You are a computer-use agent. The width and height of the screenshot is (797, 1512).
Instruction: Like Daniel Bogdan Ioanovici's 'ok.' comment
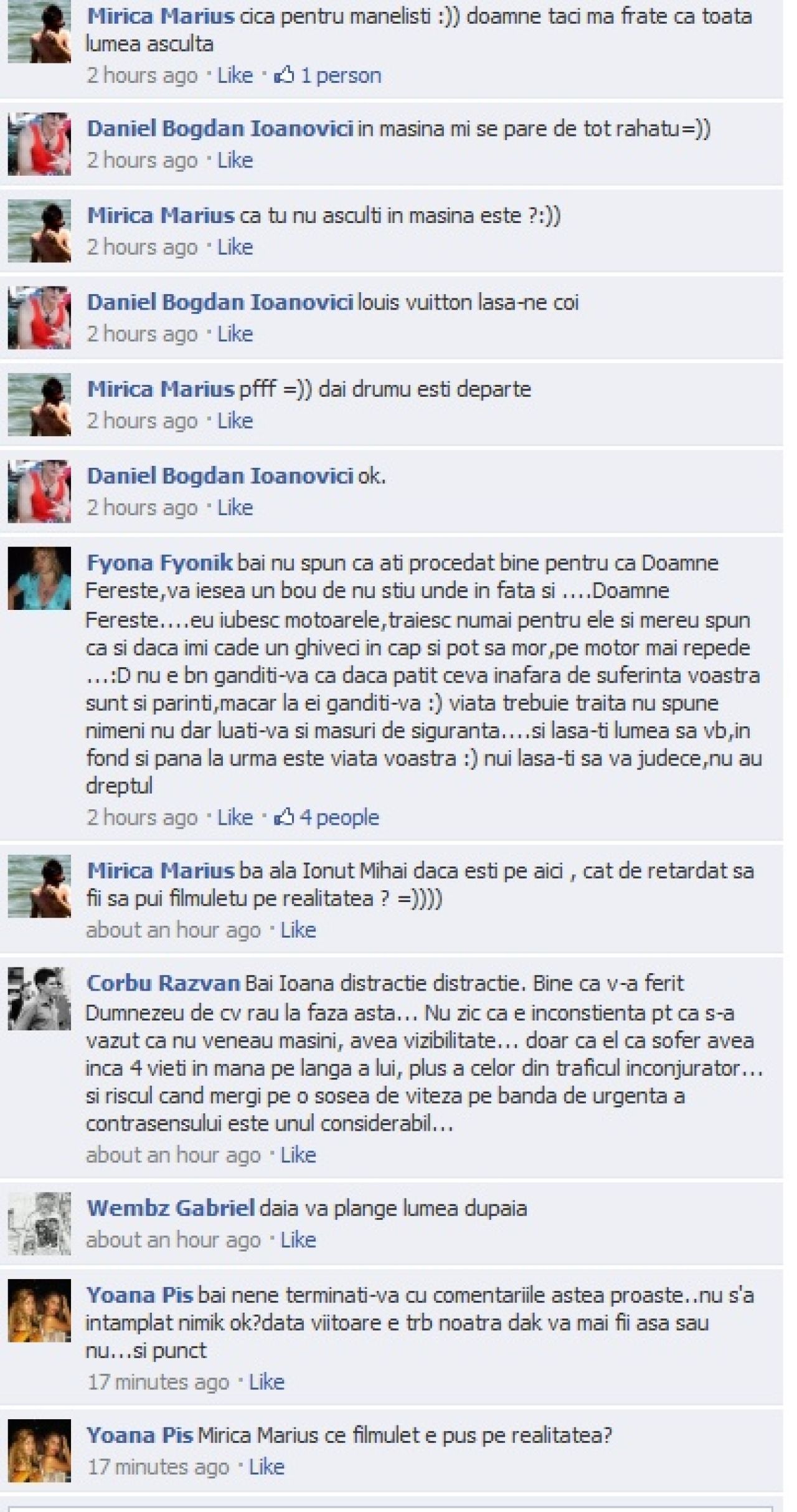coord(235,507)
